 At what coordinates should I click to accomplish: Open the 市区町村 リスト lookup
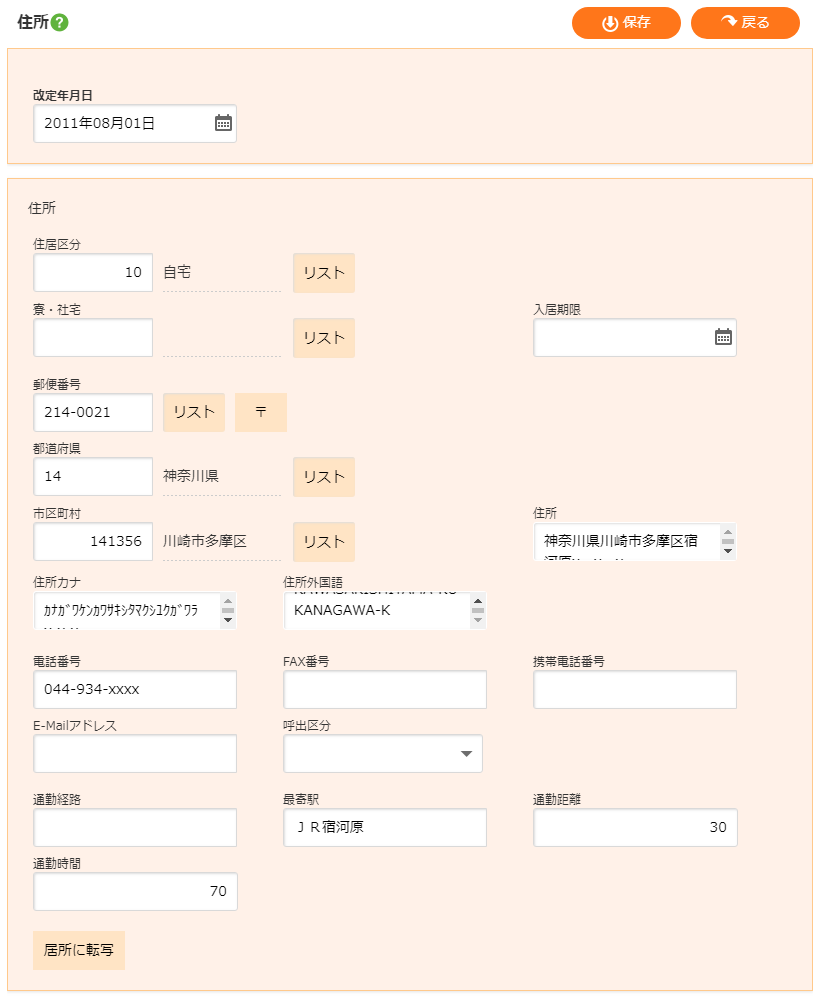(x=323, y=542)
